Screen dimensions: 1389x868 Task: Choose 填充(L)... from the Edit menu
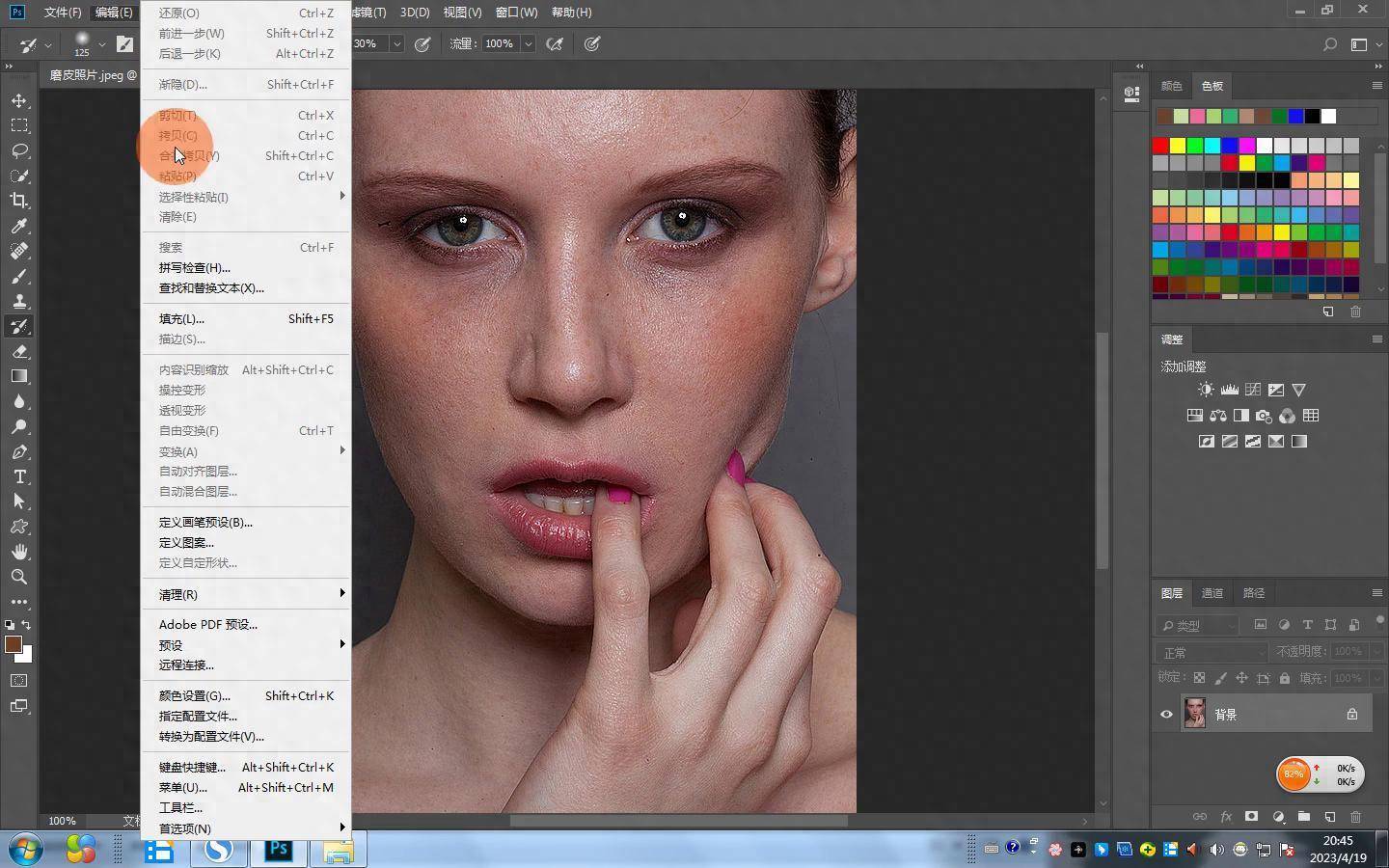coord(181,318)
